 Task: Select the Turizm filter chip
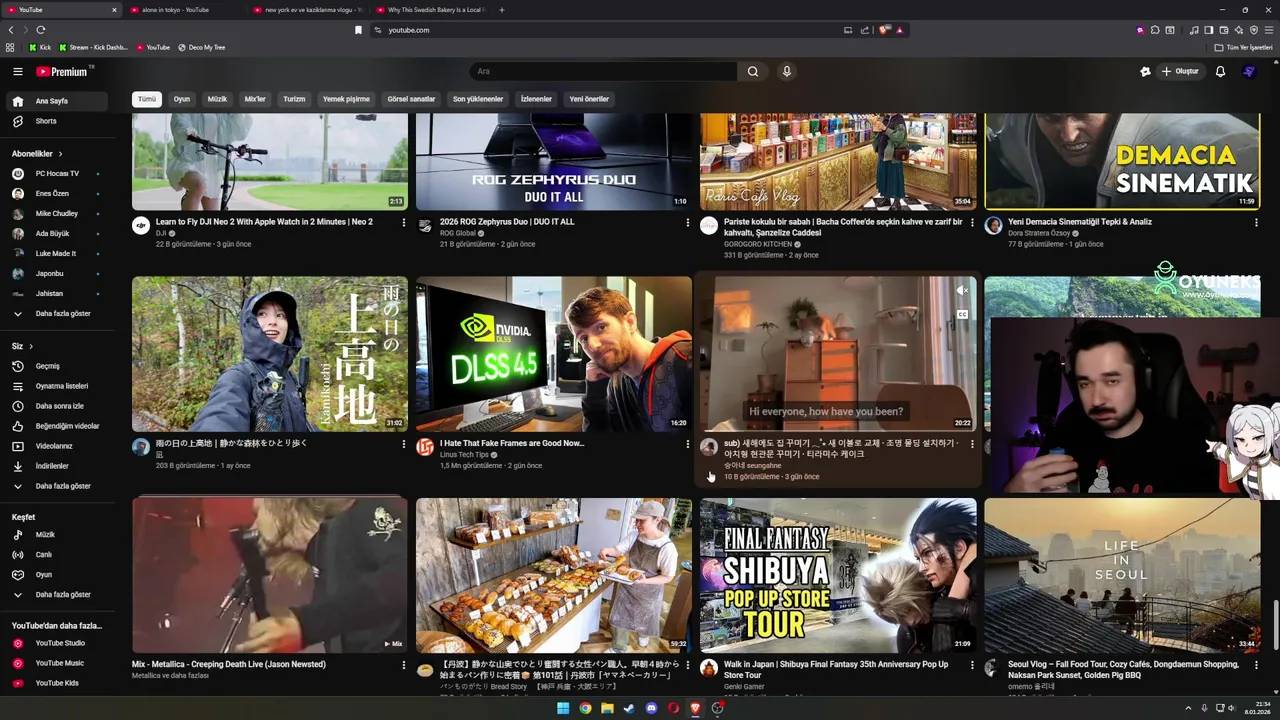tap(294, 99)
